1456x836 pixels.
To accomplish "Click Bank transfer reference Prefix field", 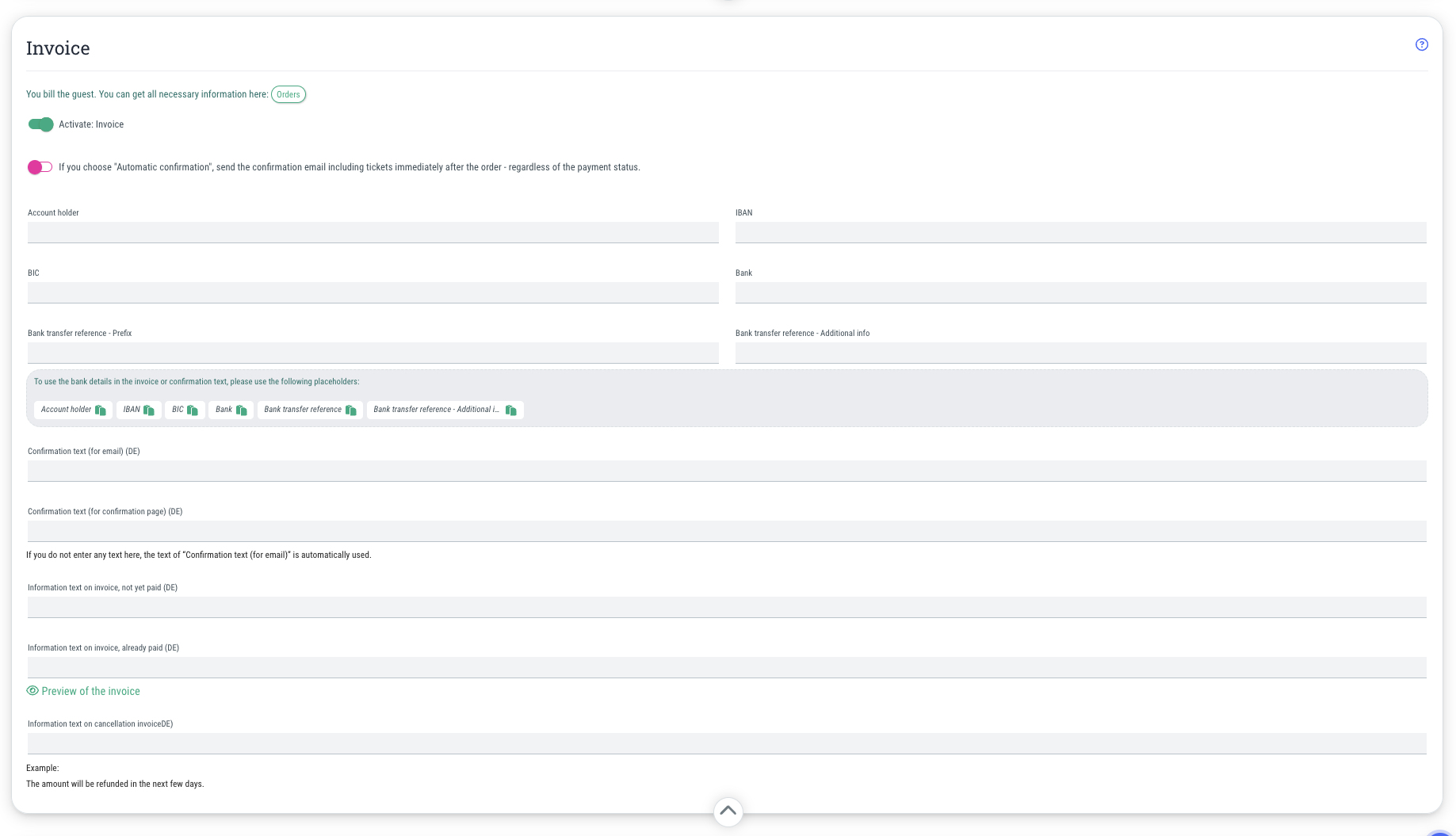I will 373,353.
